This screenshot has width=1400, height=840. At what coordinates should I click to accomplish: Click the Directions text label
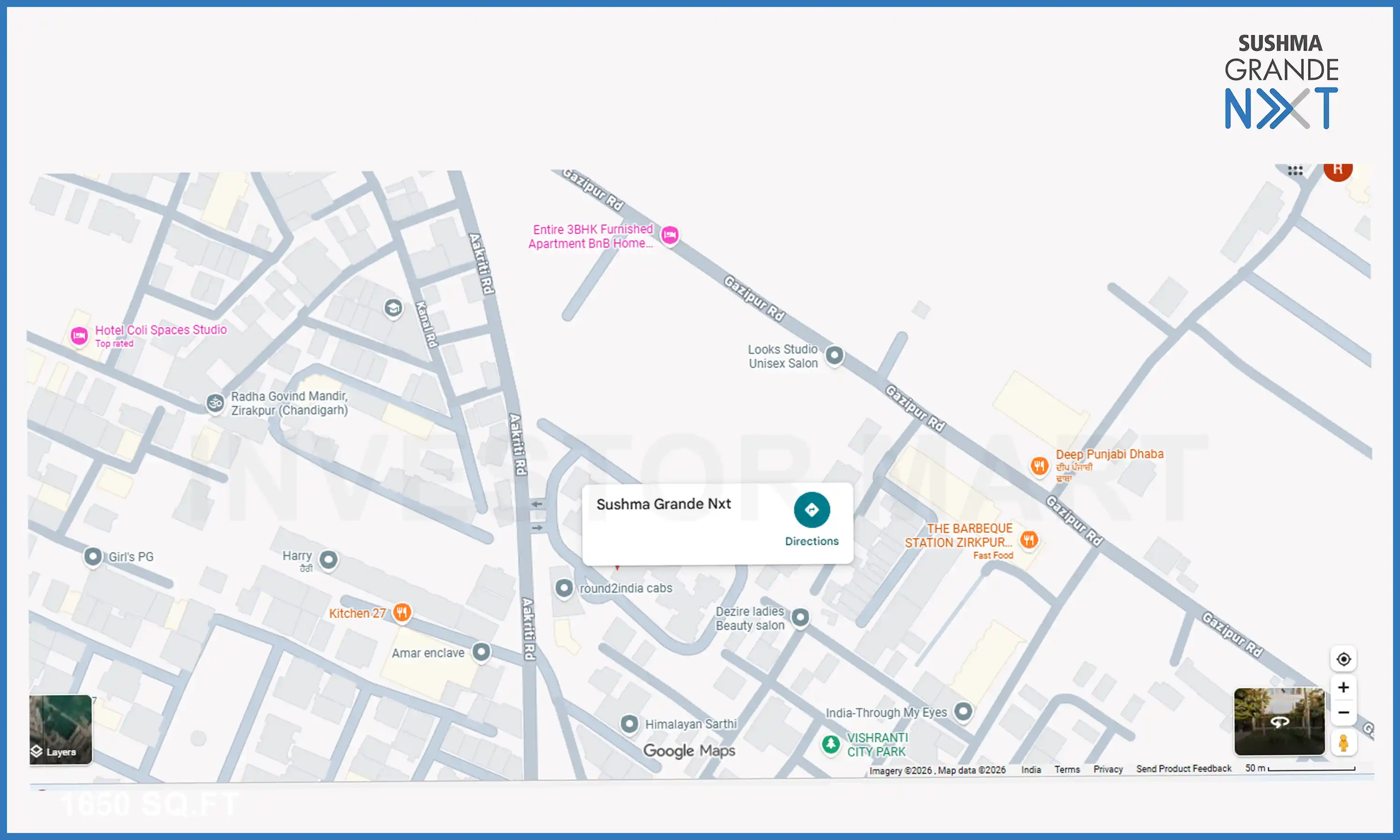(x=812, y=541)
